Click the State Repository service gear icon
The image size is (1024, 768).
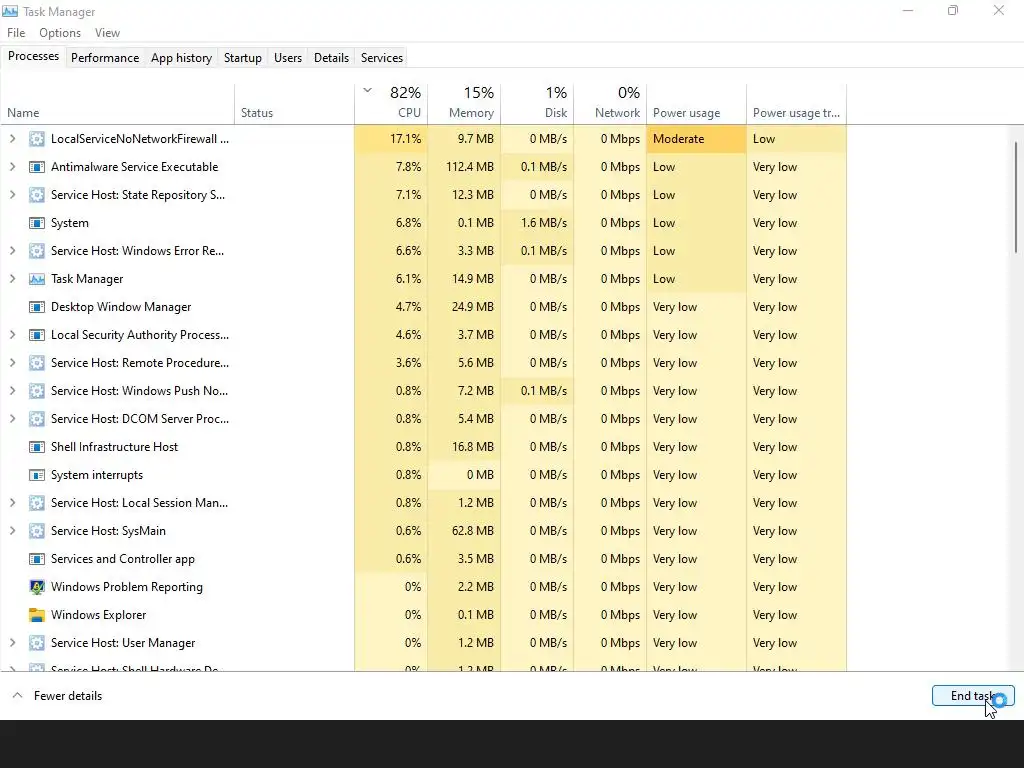37,195
